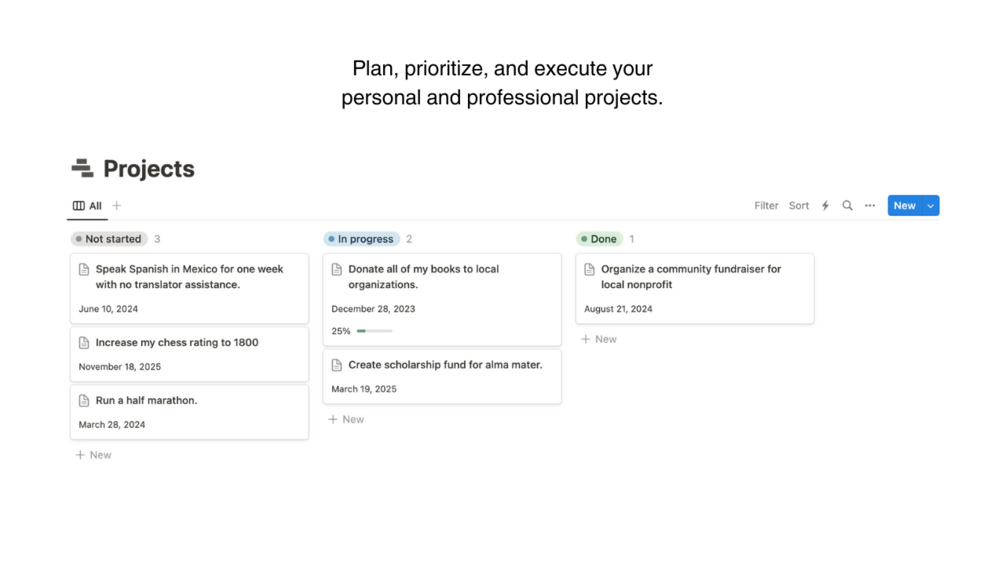The height and width of the screenshot is (565, 1005).
Task: Open the Sort options
Action: [799, 206]
